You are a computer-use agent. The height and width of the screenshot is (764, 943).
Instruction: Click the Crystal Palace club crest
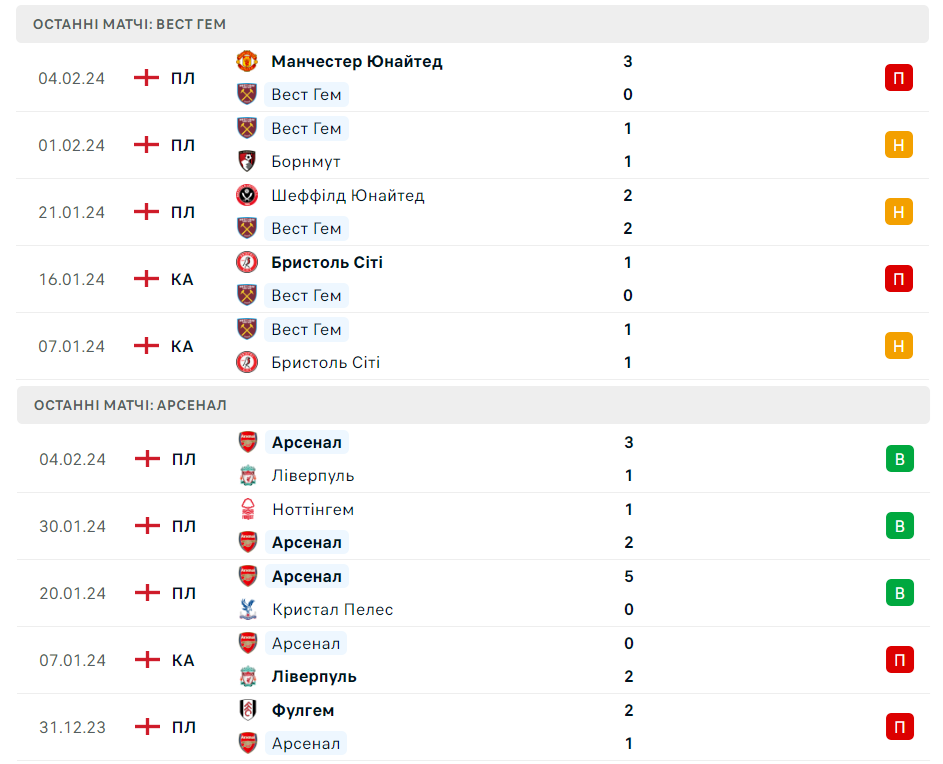[x=247, y=609]
